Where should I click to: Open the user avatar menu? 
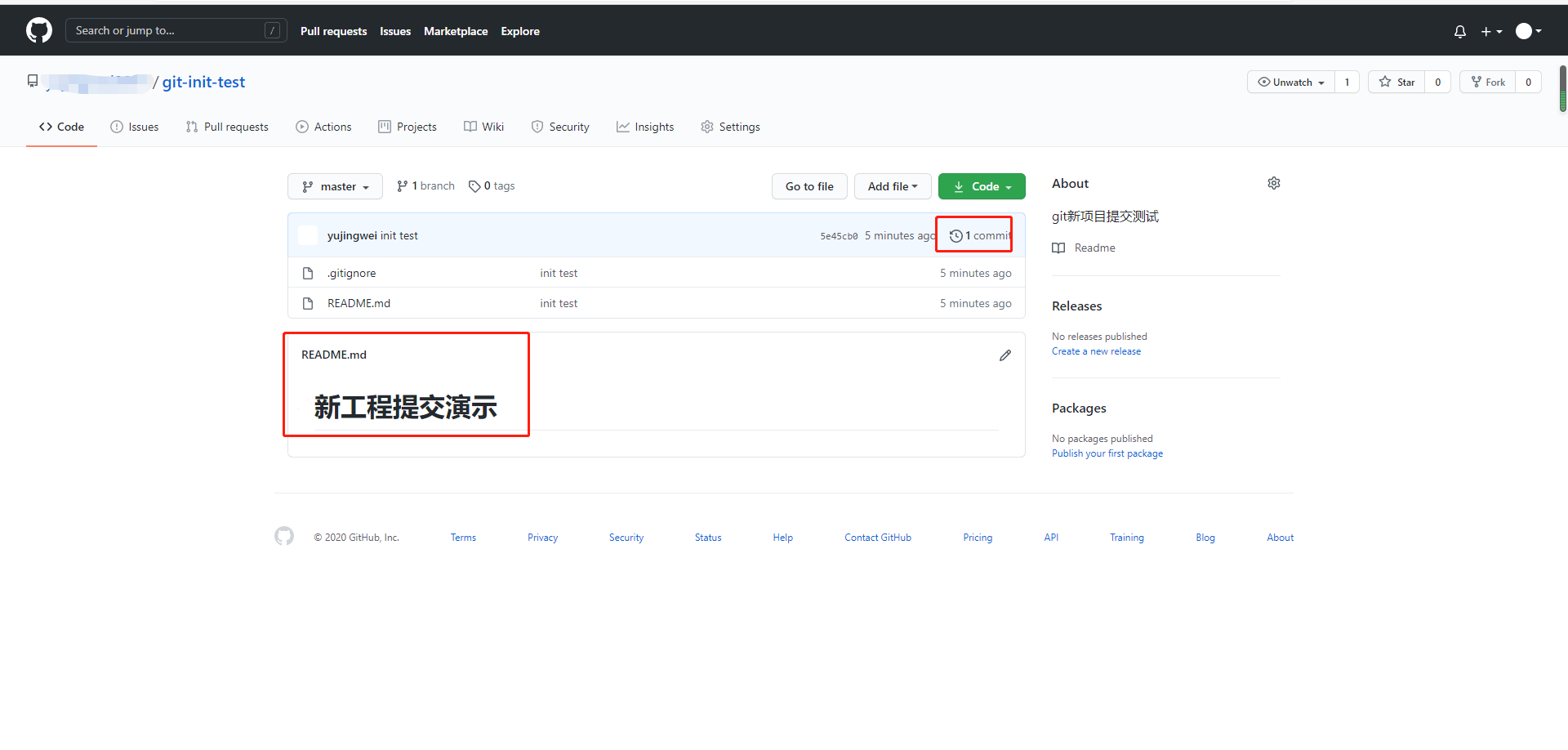[1529, 31]
